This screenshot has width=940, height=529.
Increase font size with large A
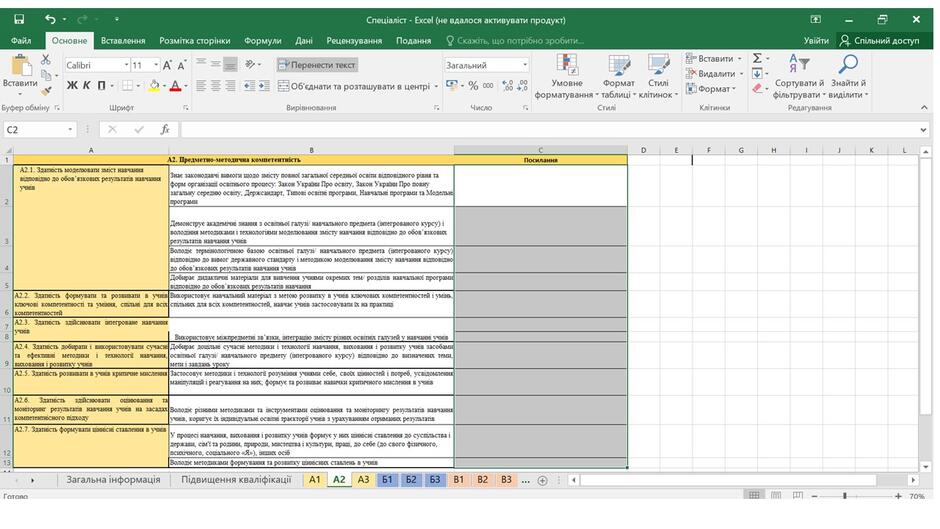pos(167,65)
